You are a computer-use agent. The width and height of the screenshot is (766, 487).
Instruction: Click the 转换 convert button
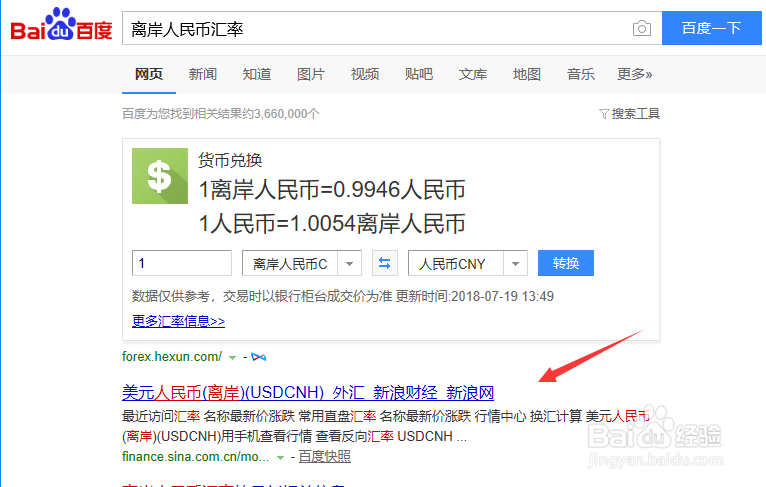(566, 263)
